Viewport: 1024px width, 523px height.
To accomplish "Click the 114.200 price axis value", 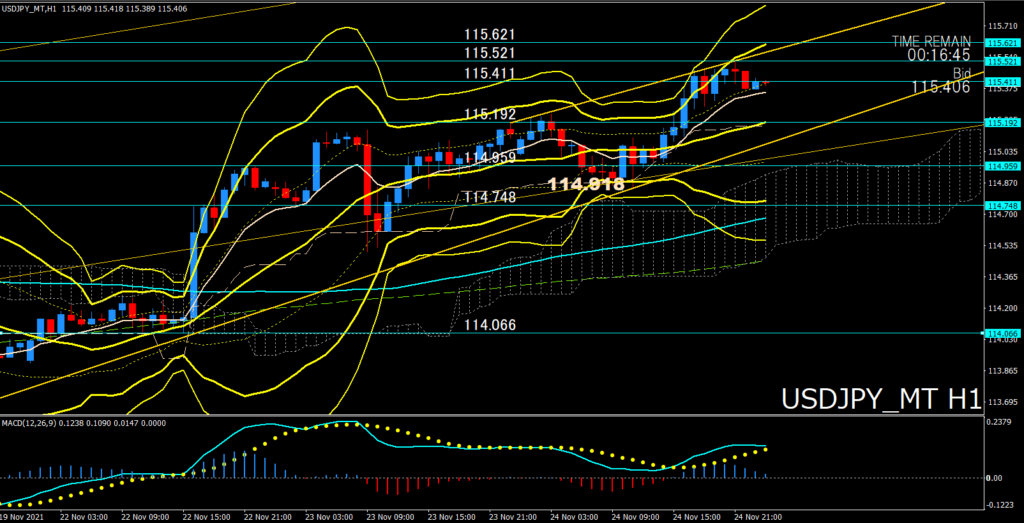I will [1002, 308].
